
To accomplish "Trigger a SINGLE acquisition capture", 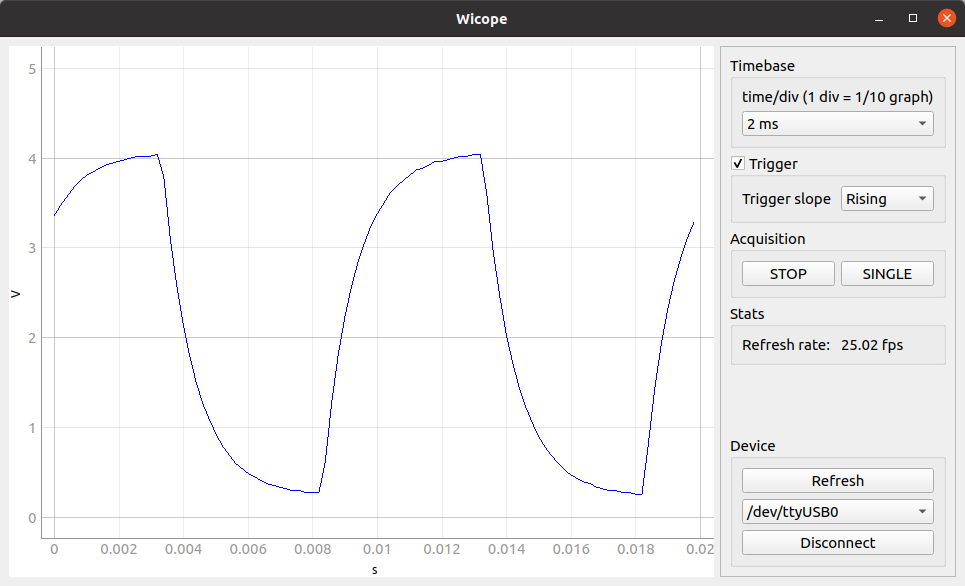I will coord(887,273).
